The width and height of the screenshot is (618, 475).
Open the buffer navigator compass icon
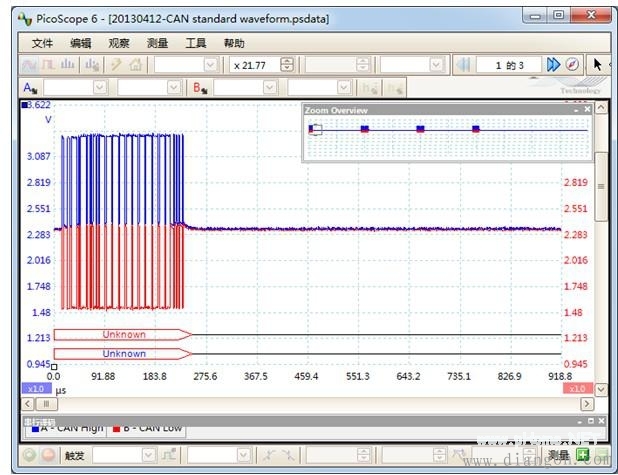pos(572,65)
